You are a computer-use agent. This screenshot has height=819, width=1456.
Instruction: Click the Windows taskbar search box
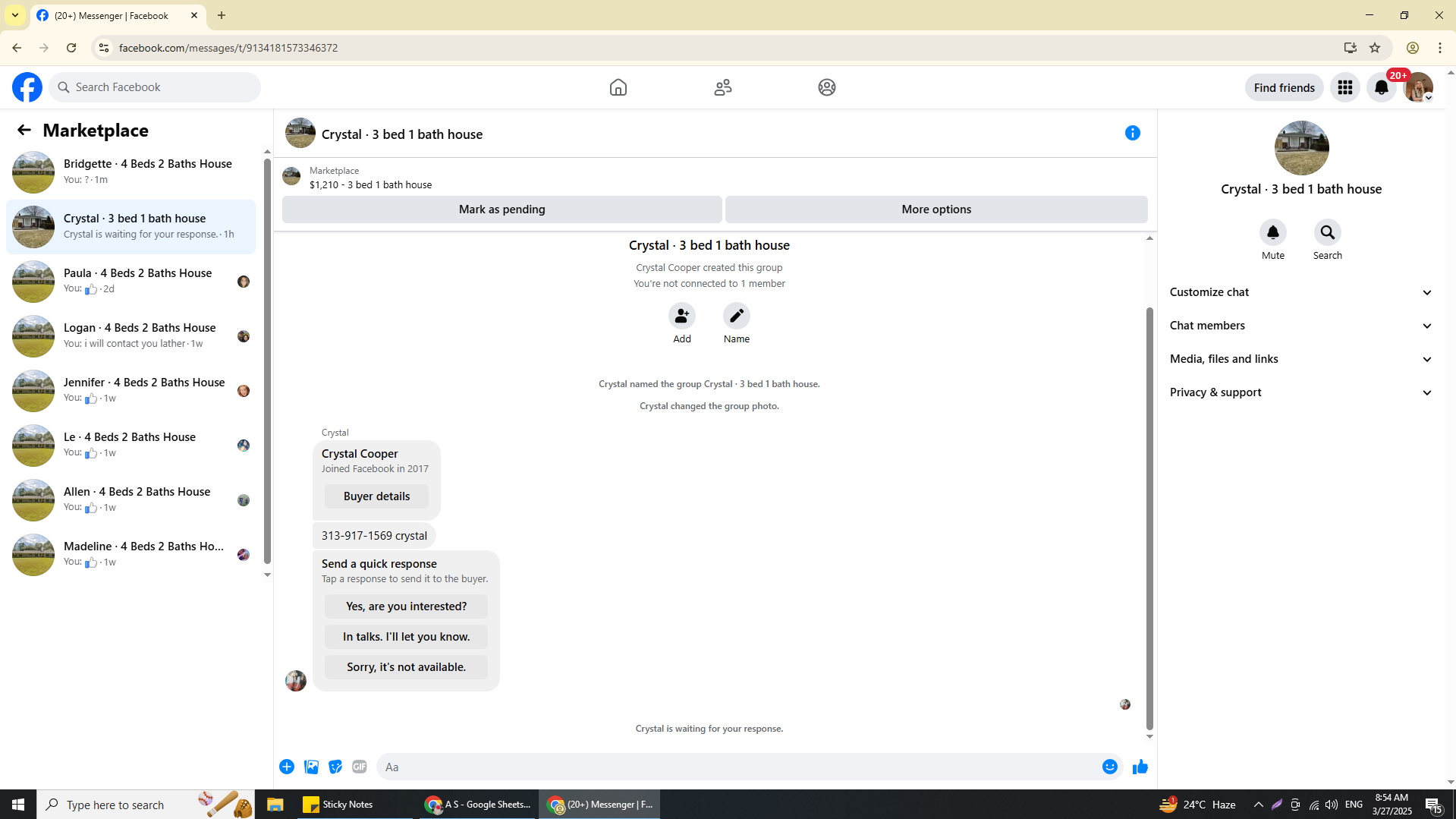146,805
